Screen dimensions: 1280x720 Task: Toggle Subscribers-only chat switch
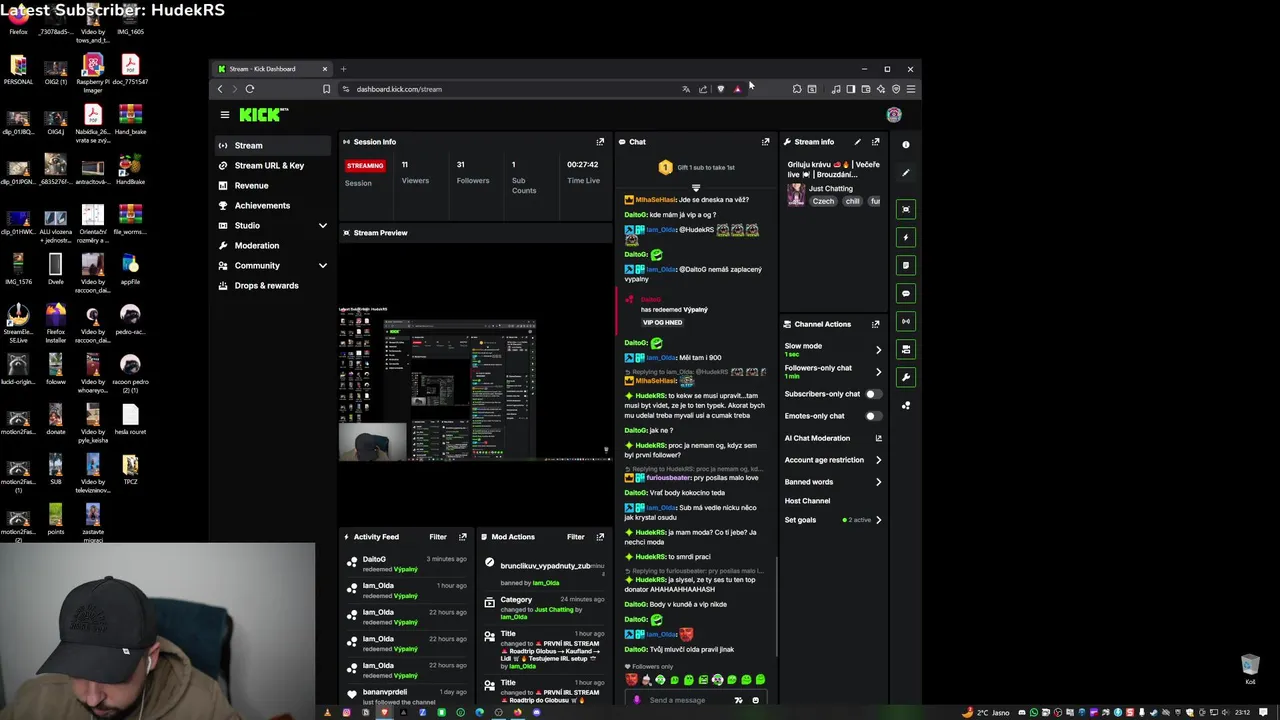(x=872, y=394)
